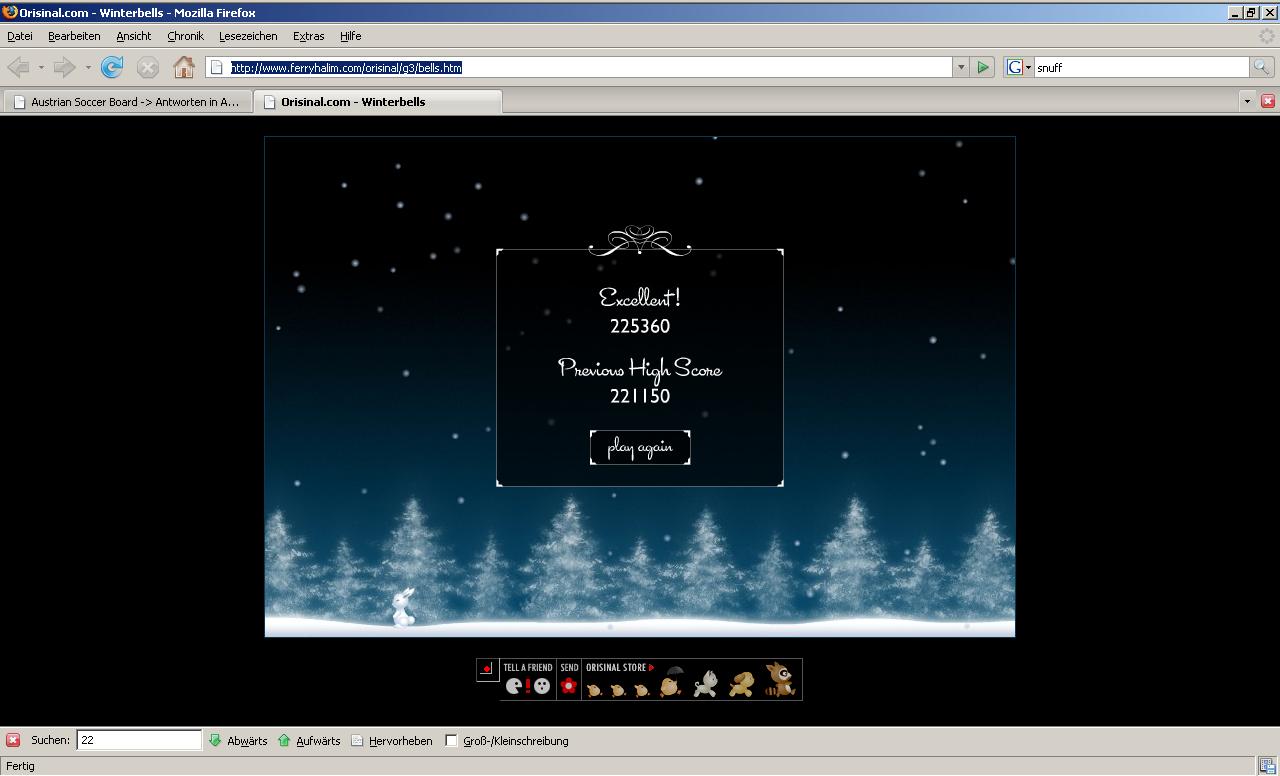Viewport: 1280px width, 776px height.
Task: Click the white rabbit in the snow
Action: (x=403, y=607)
